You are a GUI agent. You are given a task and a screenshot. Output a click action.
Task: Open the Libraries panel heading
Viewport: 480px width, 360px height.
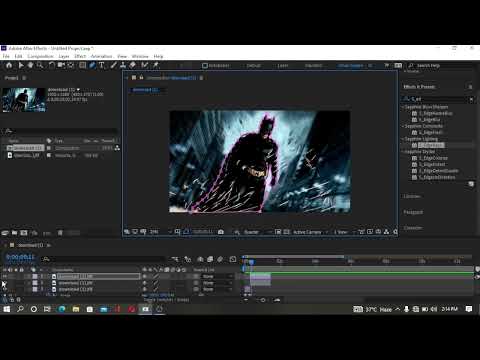tap(412, 196)
